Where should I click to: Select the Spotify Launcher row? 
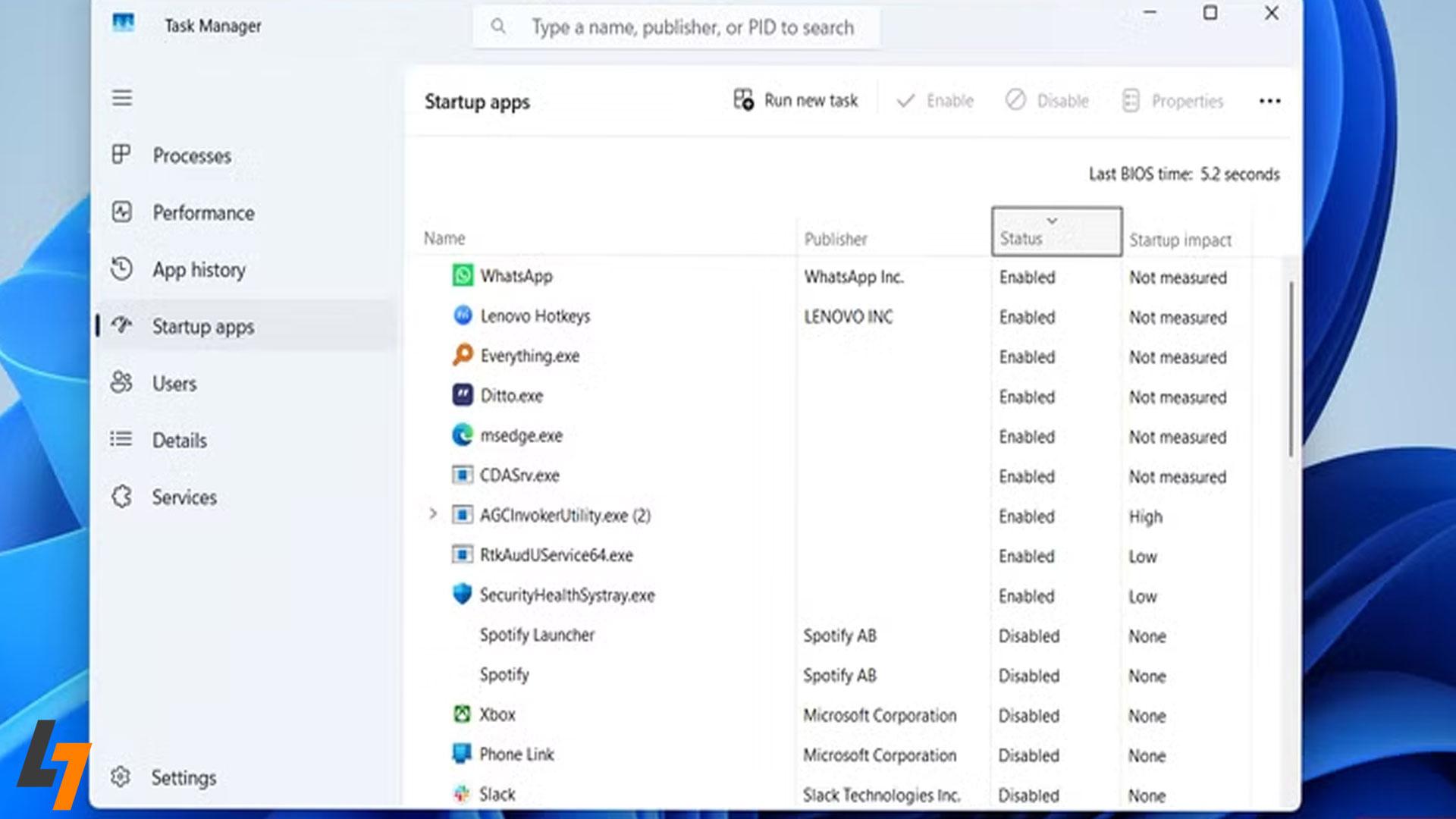point(537,635)
